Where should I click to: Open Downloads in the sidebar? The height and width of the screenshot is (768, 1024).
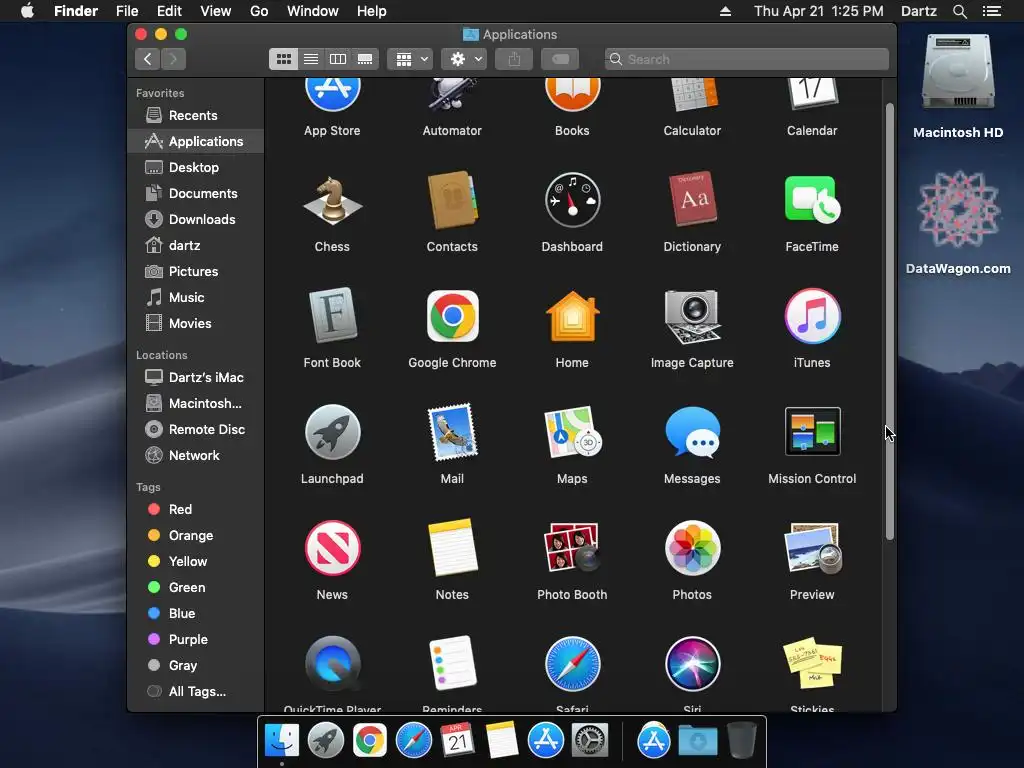point(195,220)
